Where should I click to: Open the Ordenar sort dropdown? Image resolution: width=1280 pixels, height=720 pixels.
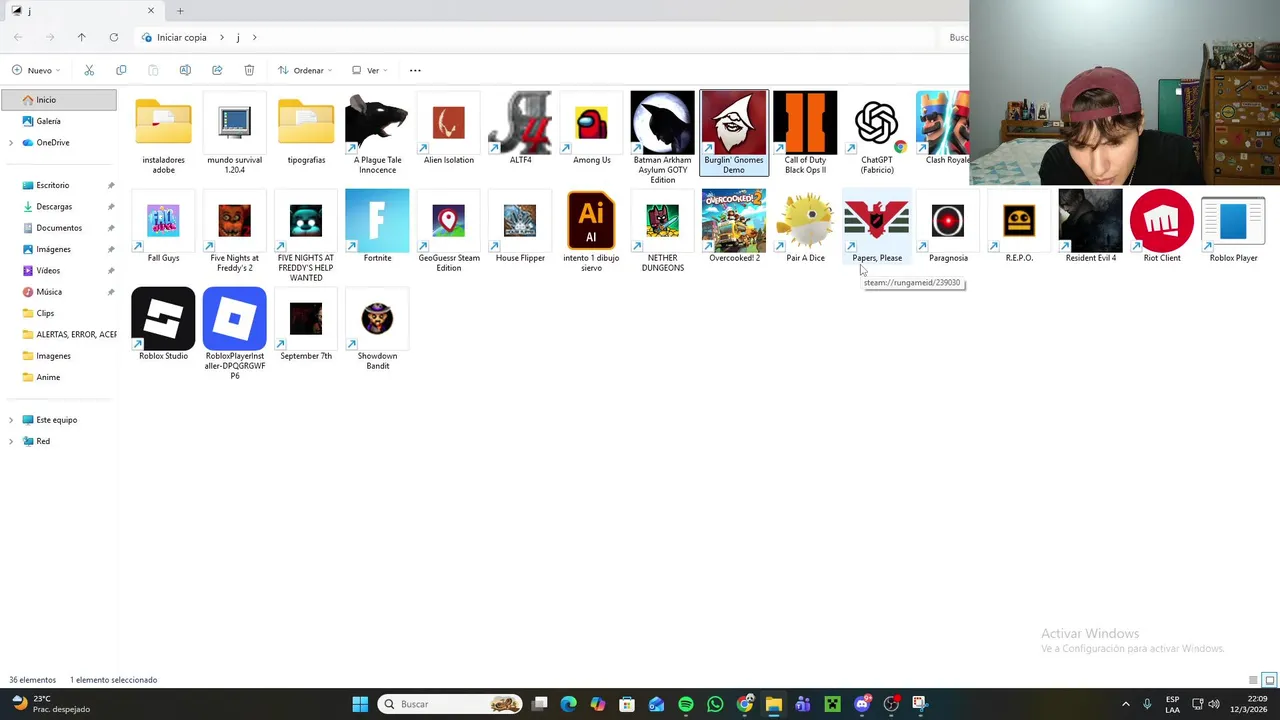[305, 70]
